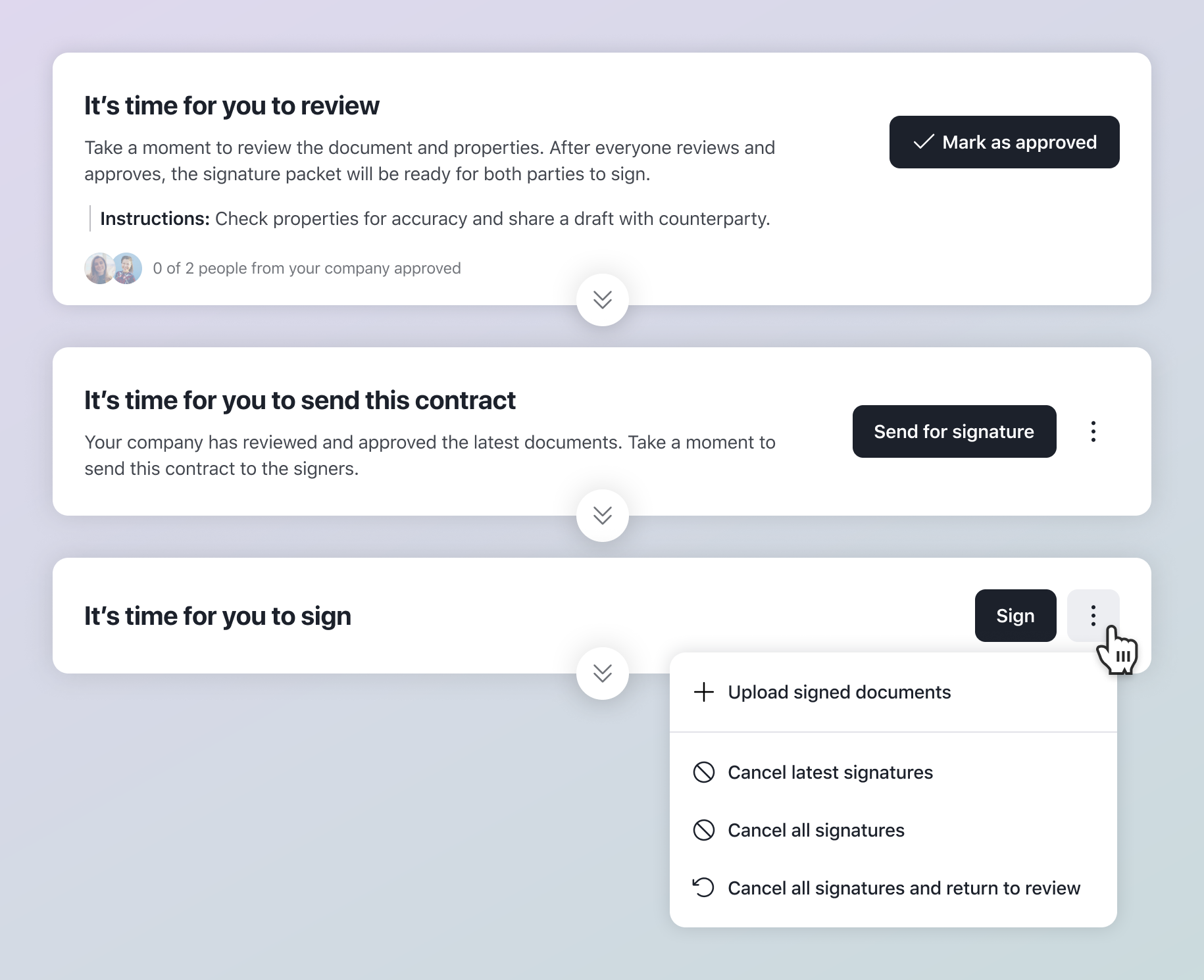Click plus icon for Upload signed documents
Image resolution: width=1204 pixels, height=980 pixels.
click(x=703, y=692)
